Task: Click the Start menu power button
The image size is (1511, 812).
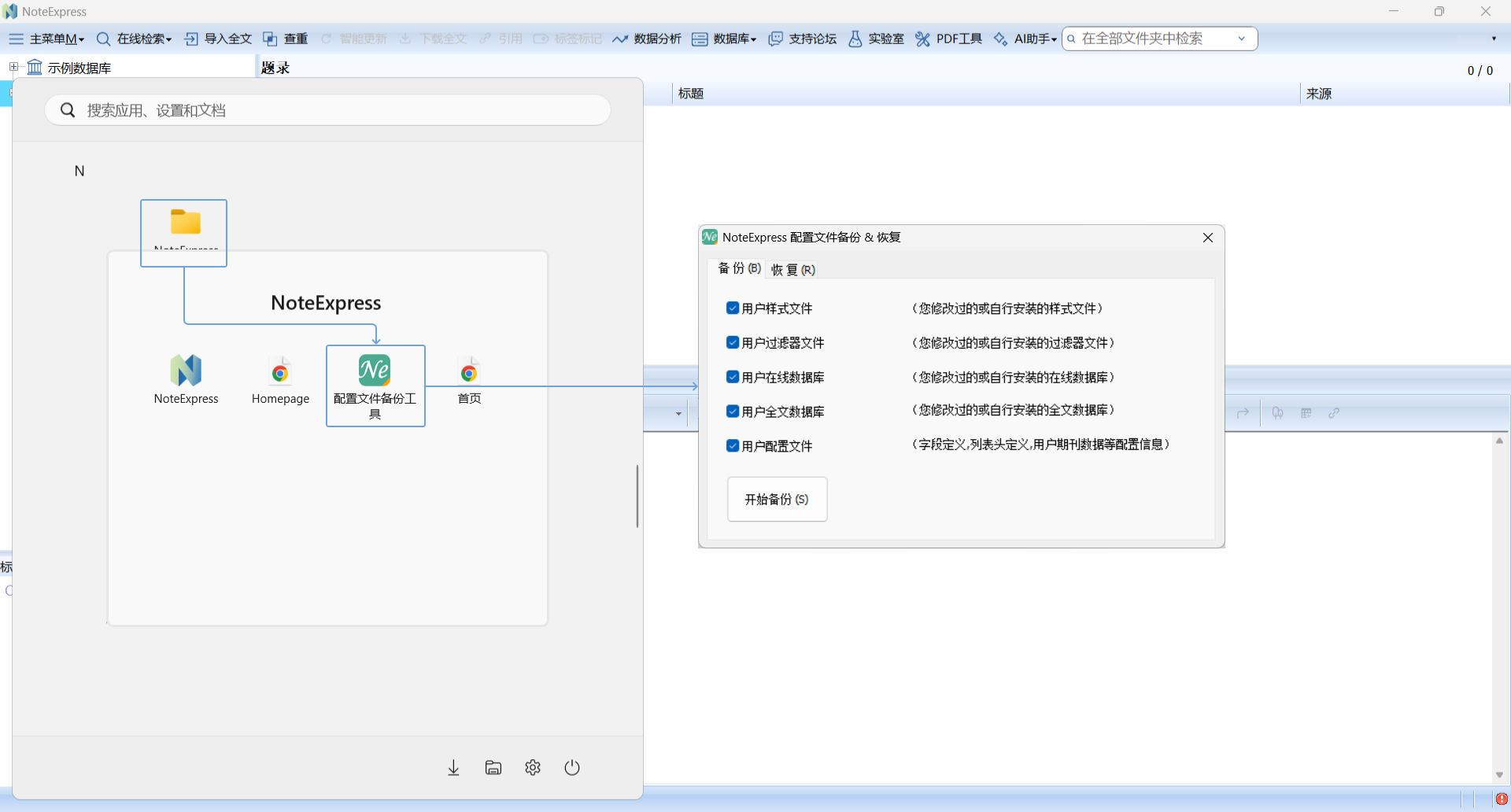Action: pyautogui.click(x=572, y=768)
